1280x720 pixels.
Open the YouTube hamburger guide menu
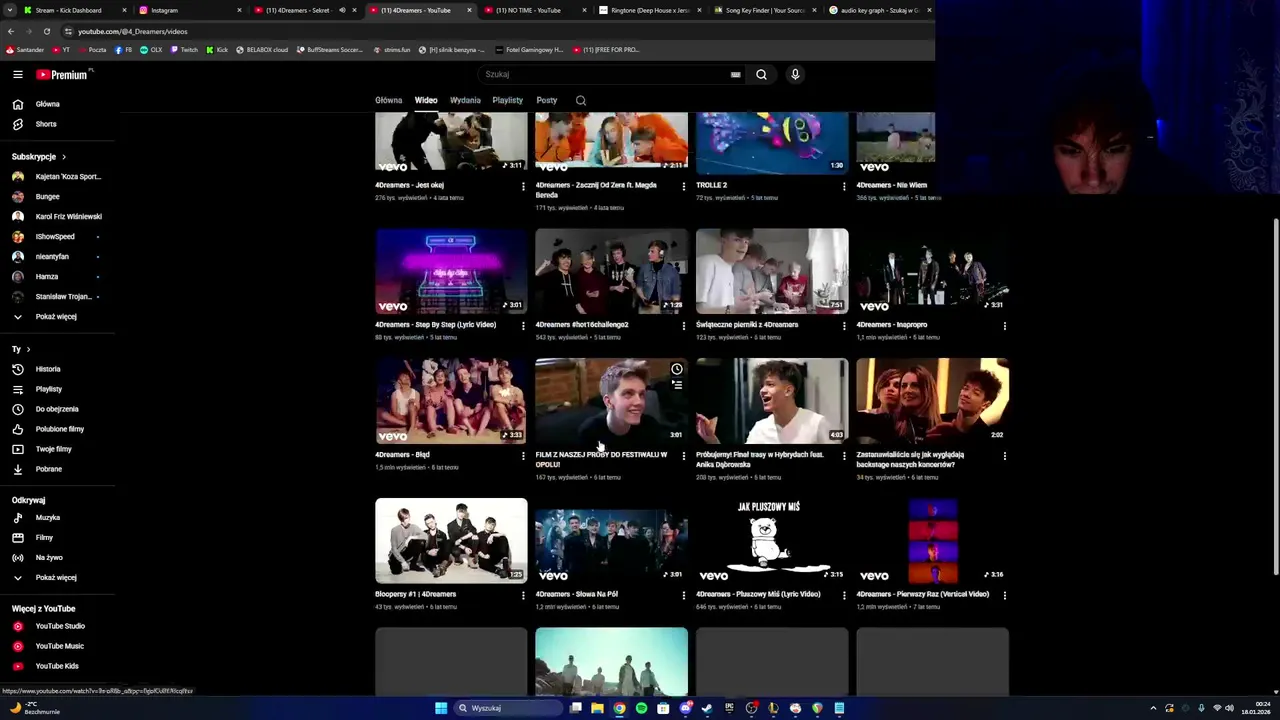click(18, 74)
